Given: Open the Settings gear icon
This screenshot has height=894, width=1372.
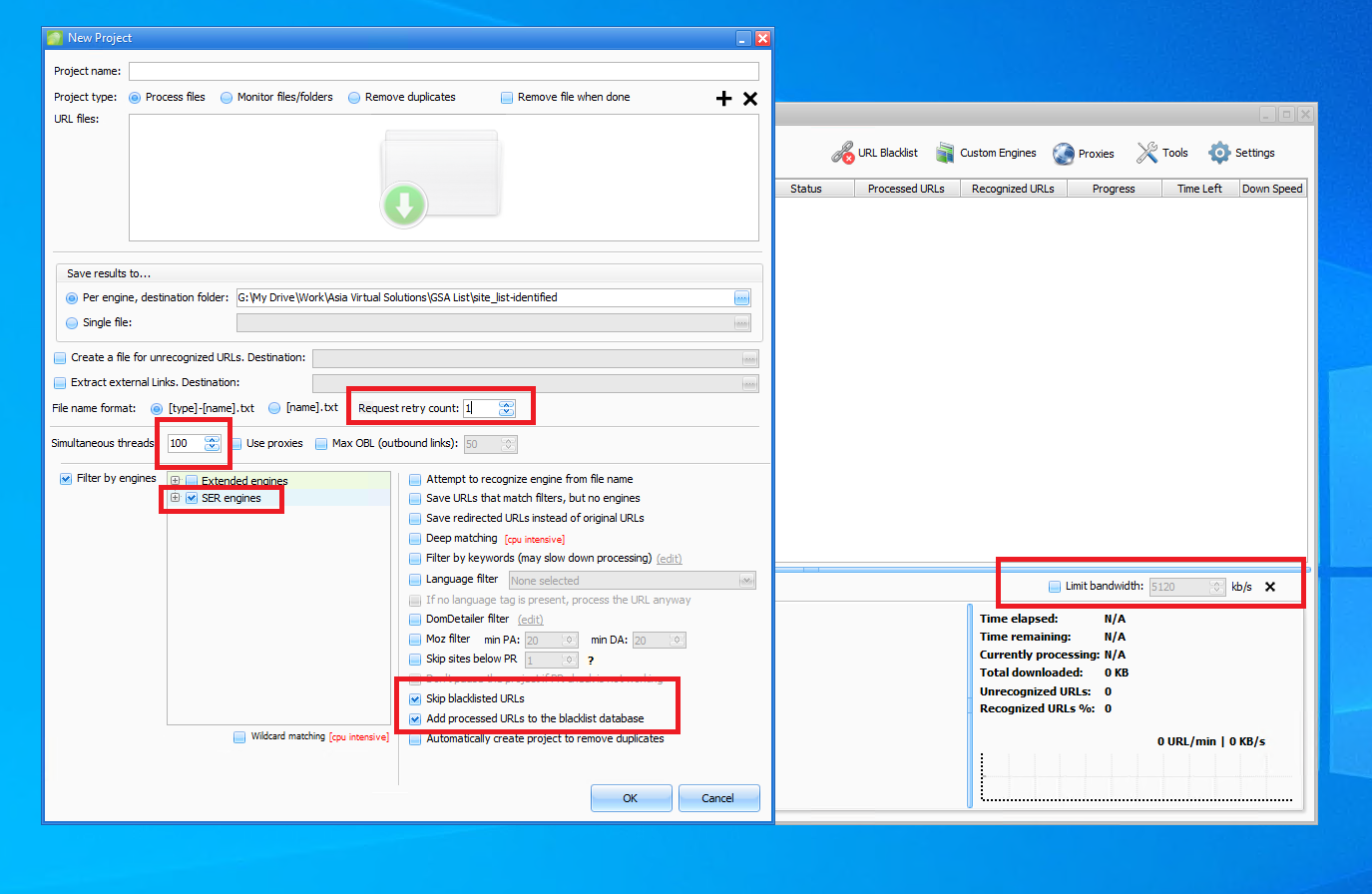Looking at the screenshot, I should point(1219,153).
